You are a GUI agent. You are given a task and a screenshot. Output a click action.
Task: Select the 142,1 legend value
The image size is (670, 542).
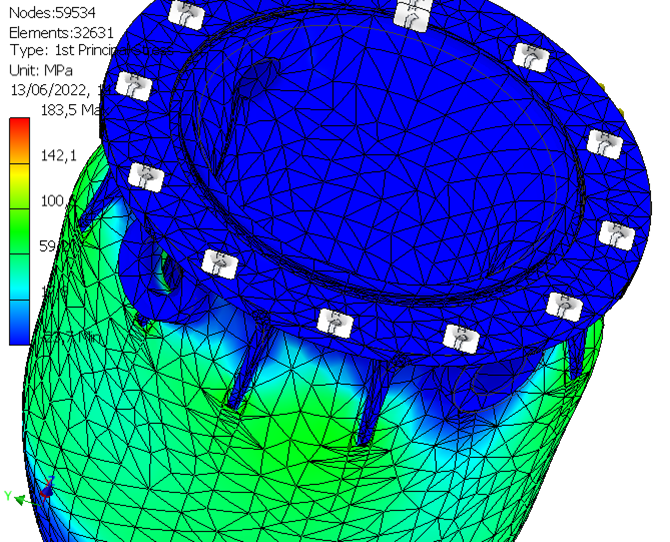click(58, 155)
